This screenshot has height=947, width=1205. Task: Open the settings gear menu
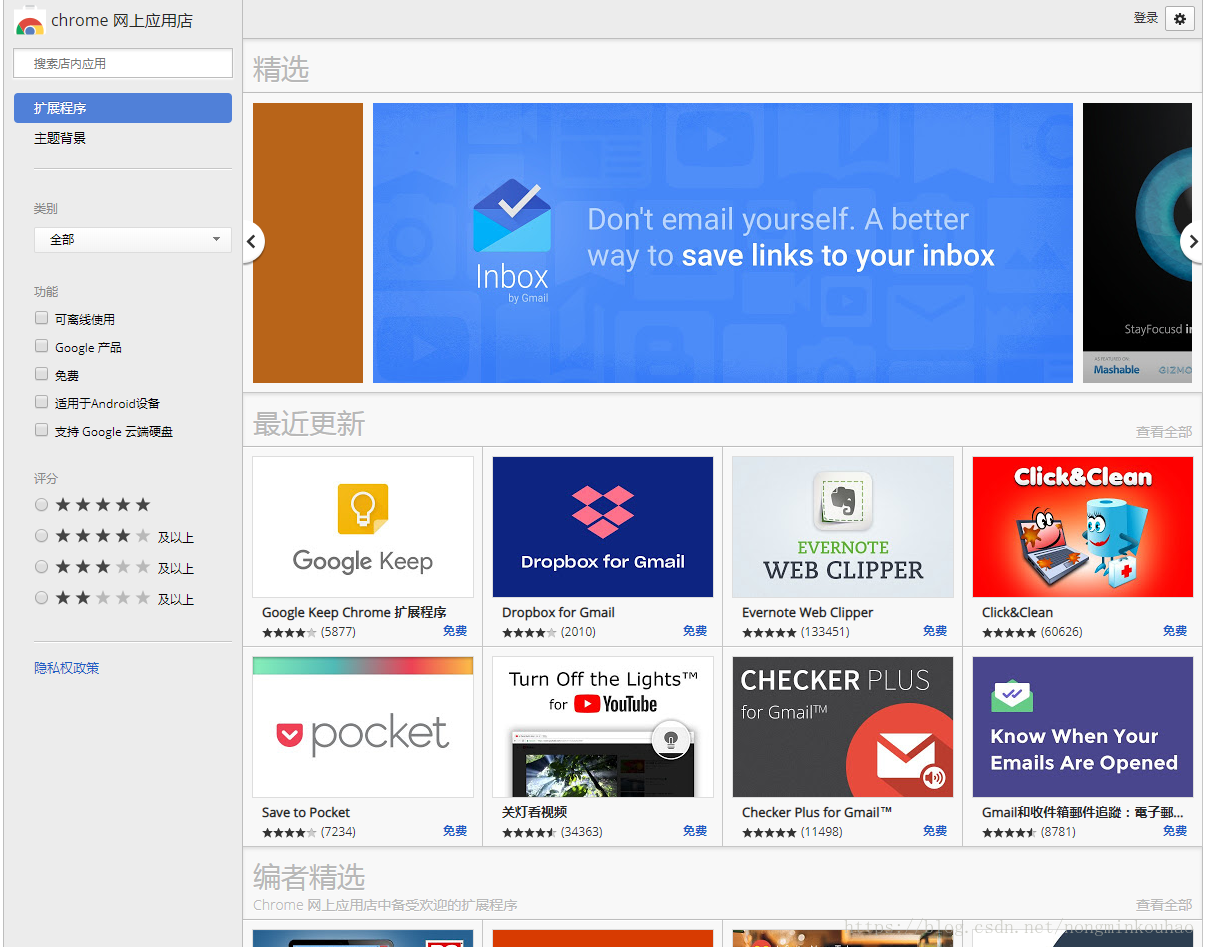click(1180, 18)
